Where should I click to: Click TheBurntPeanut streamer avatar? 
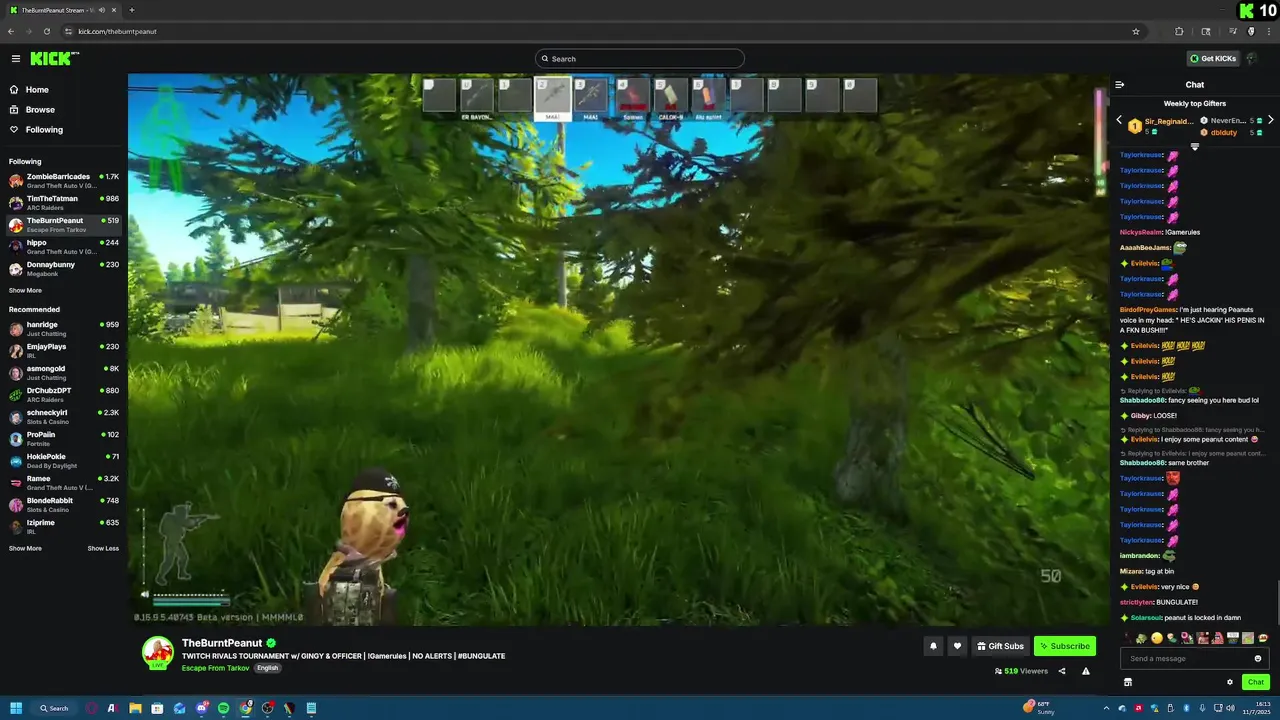click(158, 652)
